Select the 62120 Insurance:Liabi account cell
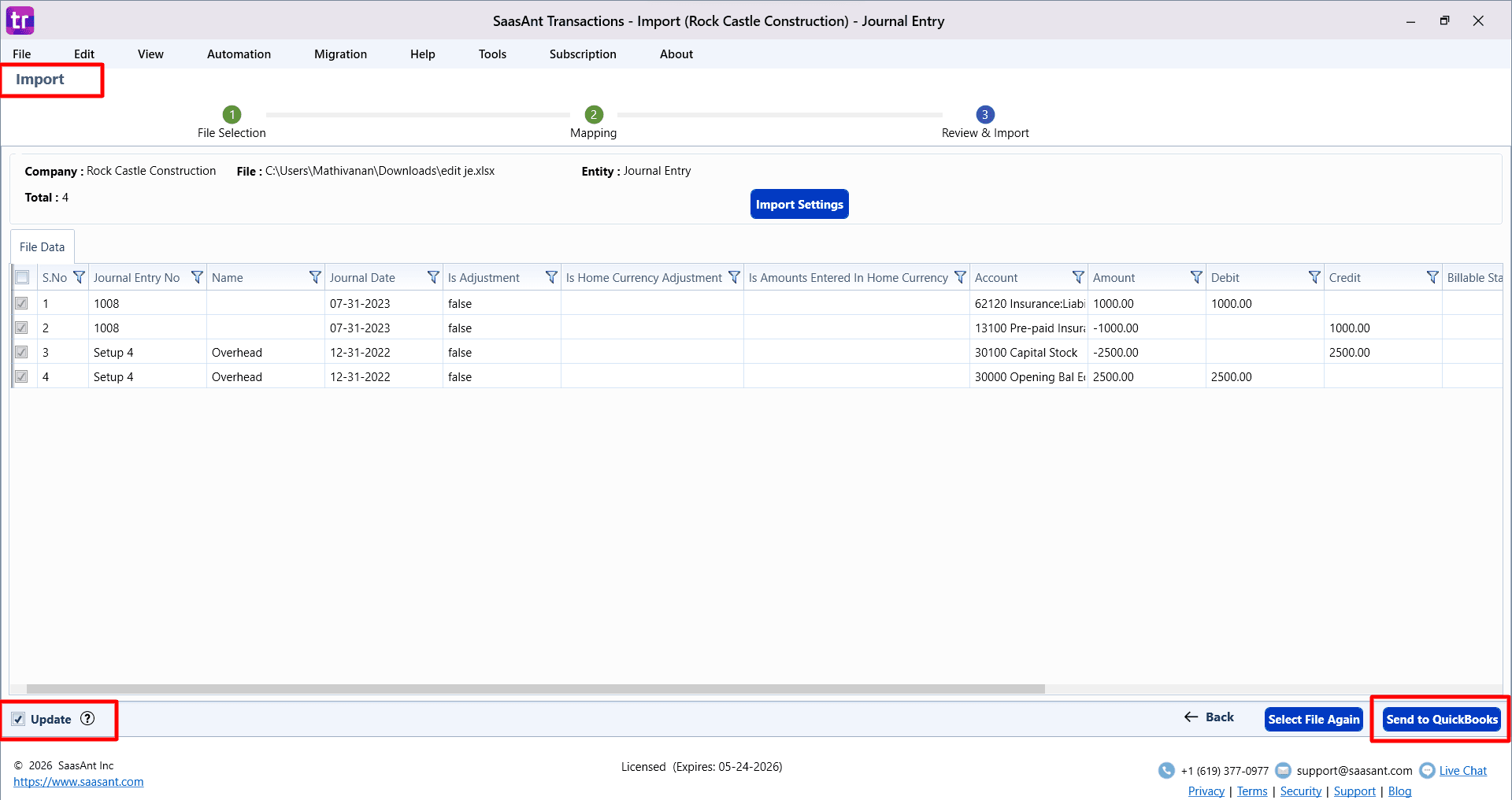 tap(1028, 303)
